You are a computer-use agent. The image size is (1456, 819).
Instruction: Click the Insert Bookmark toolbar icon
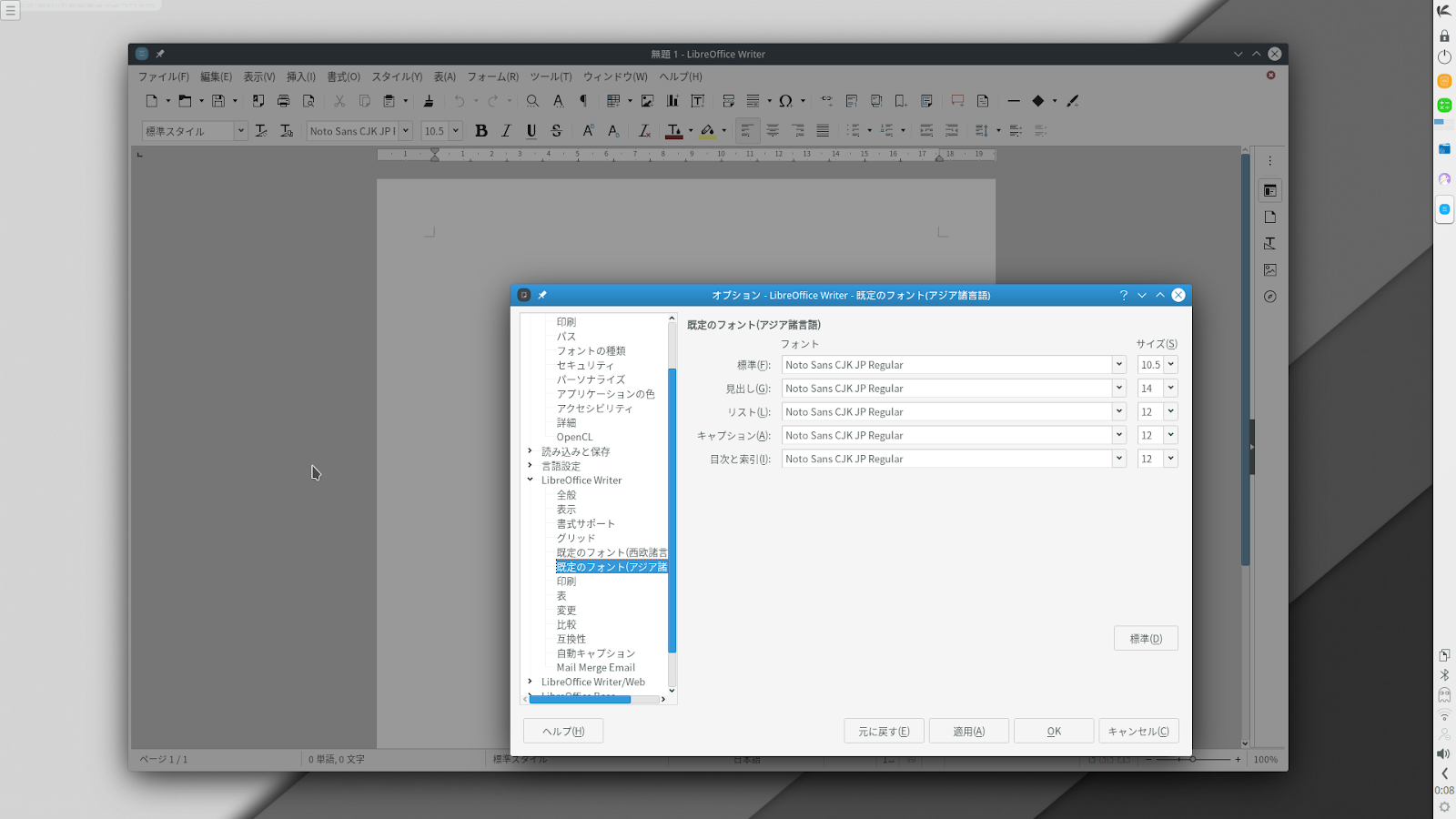click(901, 101)
